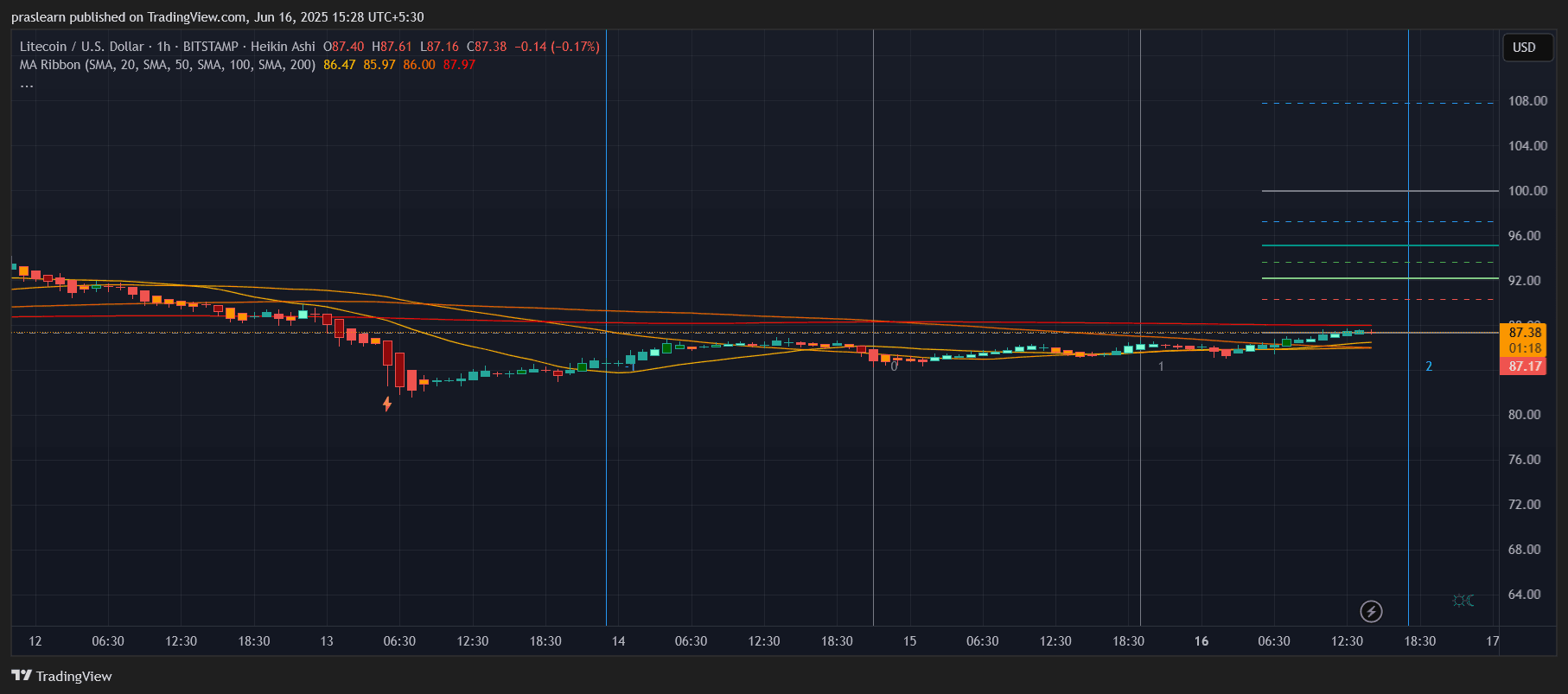Select the blue cycle marker labeled 2
Viewport: 1568px width, 694px height.
coord(1429,366)
